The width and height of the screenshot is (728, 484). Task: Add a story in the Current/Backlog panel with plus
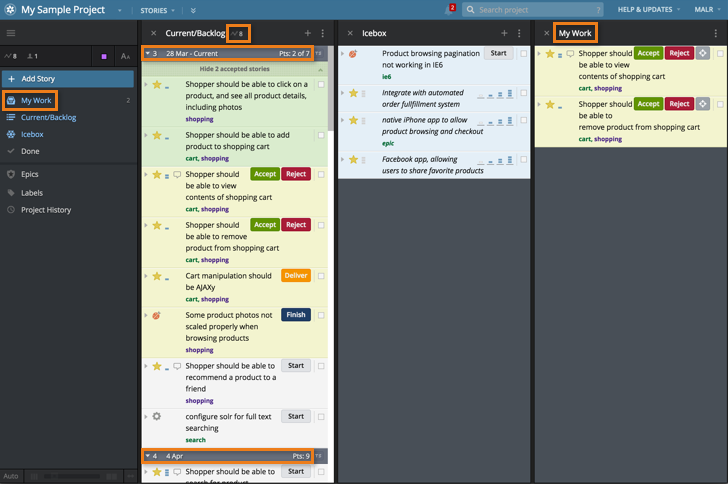[x=307, y=33]
